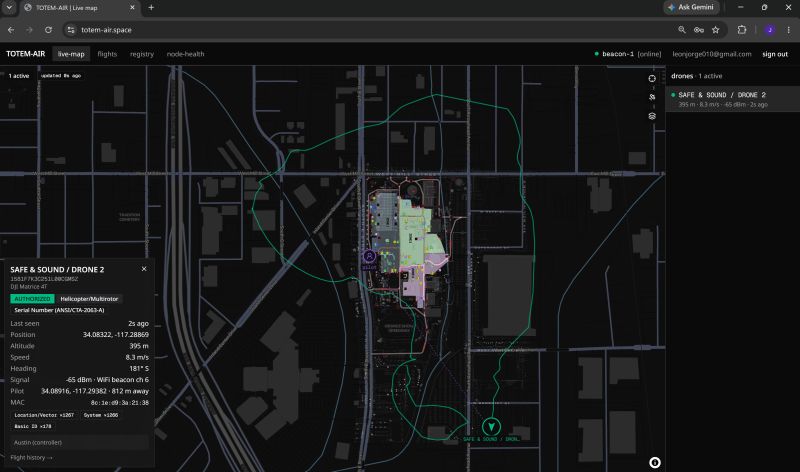Click the System message counter tag

pos(101,415)
